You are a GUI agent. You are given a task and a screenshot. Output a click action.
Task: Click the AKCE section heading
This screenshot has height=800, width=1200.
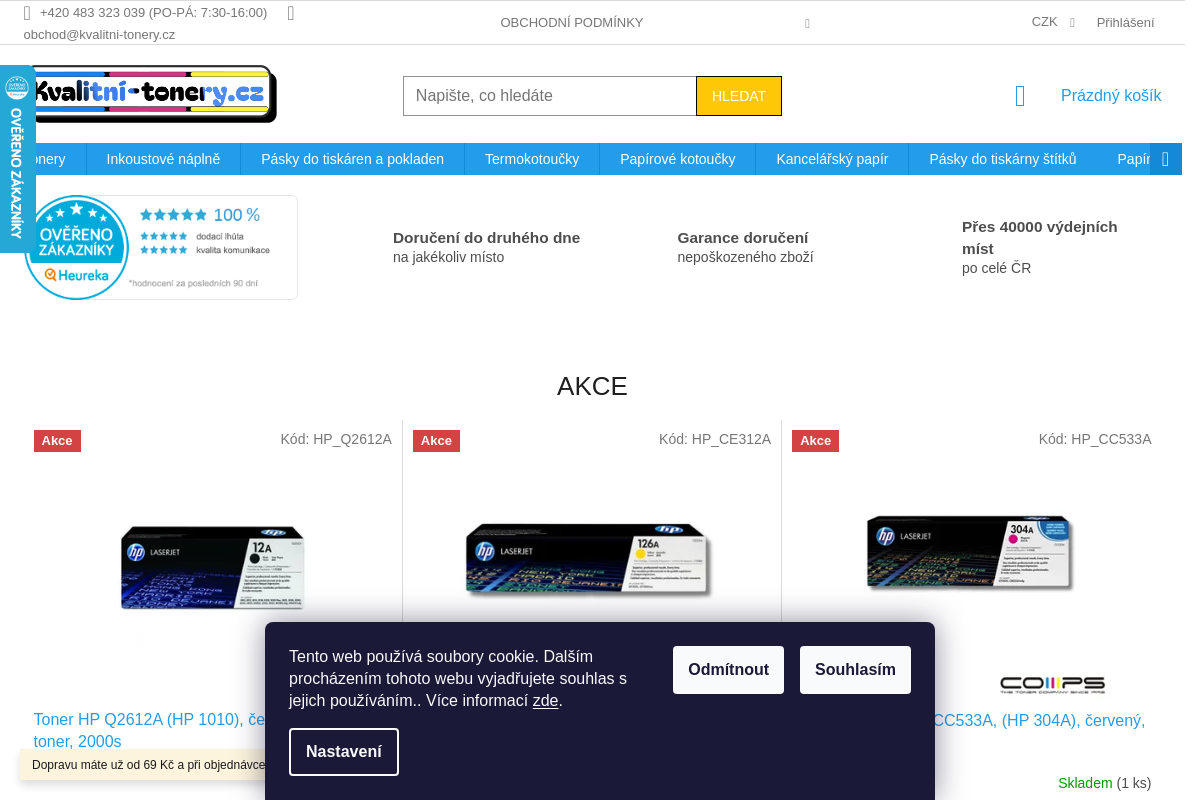[x=592, y=386]
